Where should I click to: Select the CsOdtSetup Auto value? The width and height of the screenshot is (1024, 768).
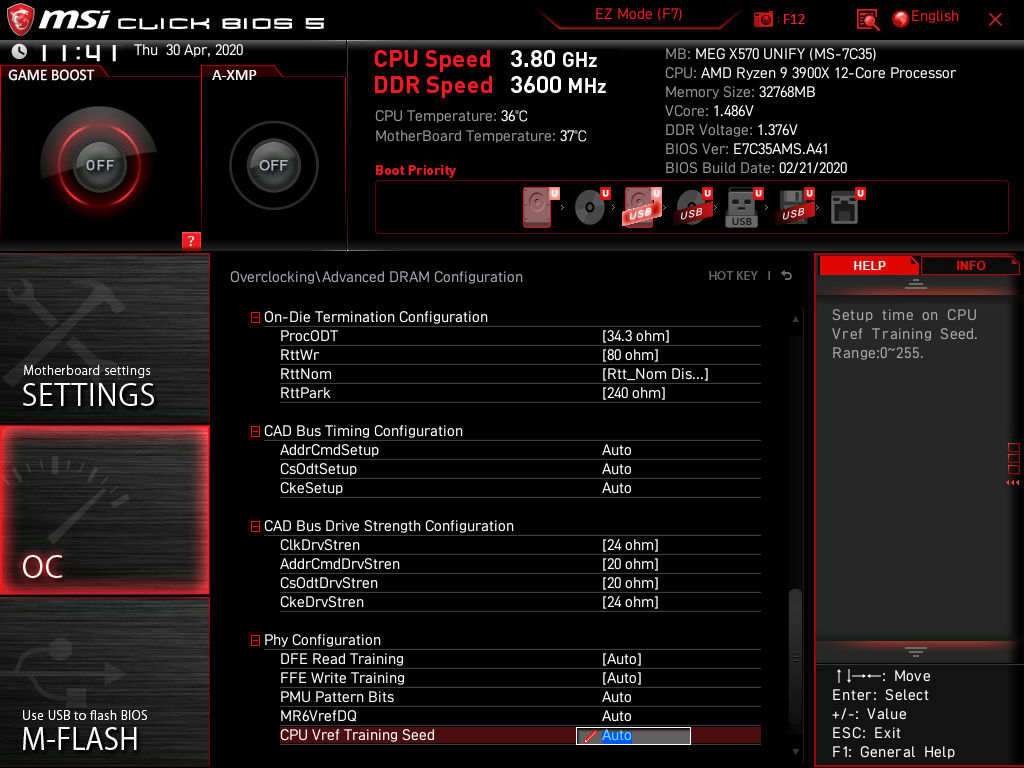tap(616, 469)
